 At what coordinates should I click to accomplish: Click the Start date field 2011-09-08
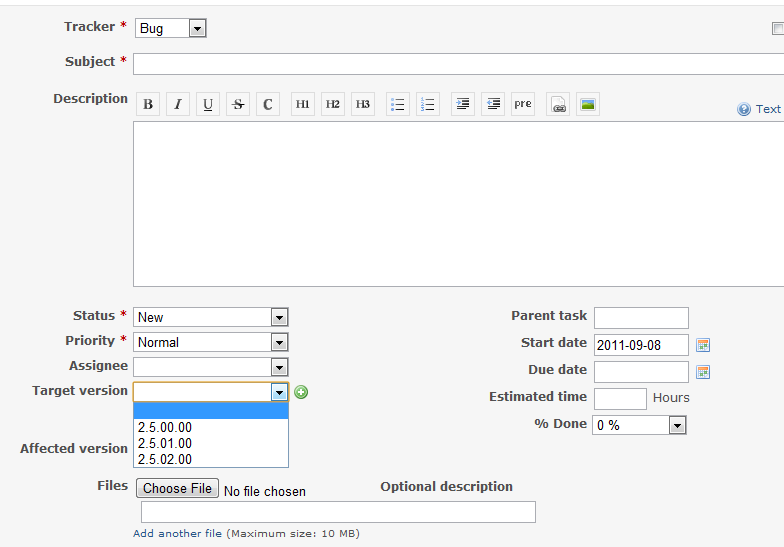coord(642,345)
